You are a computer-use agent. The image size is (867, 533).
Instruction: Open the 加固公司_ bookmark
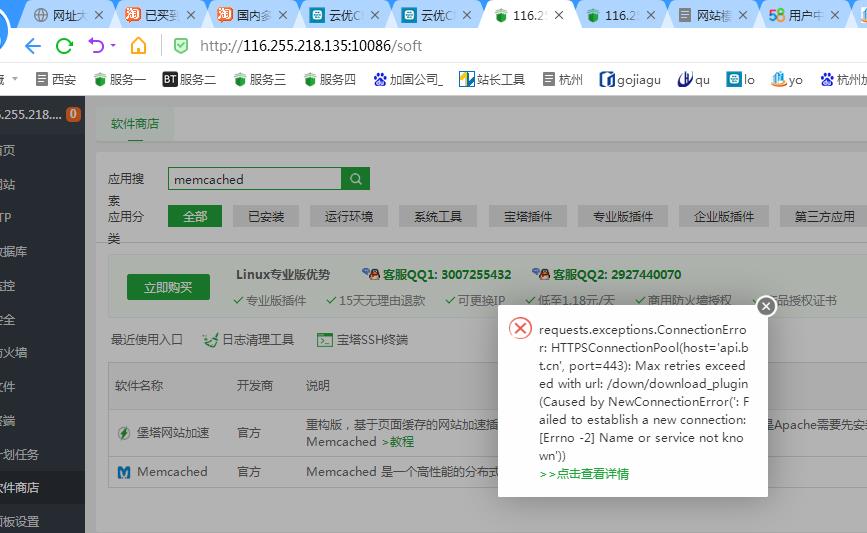(x=408, y=80)
